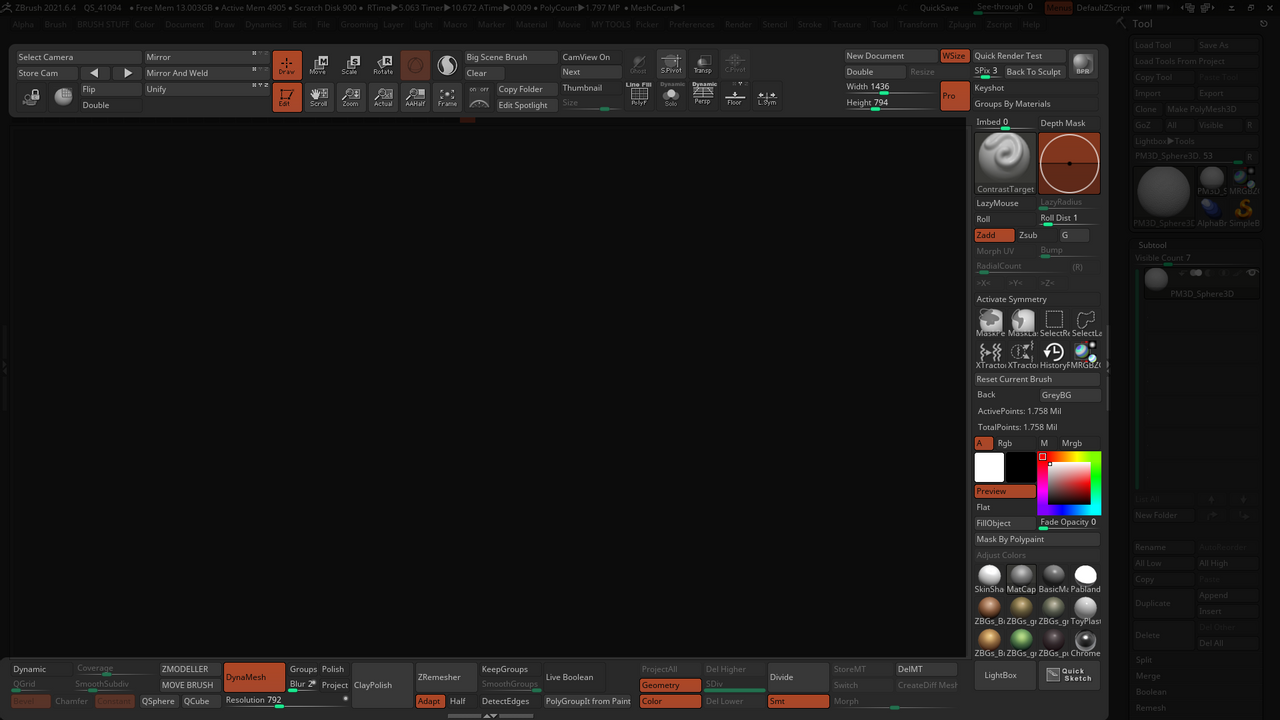
Task: Select the Move transform tool
Action: pos(318,65)
